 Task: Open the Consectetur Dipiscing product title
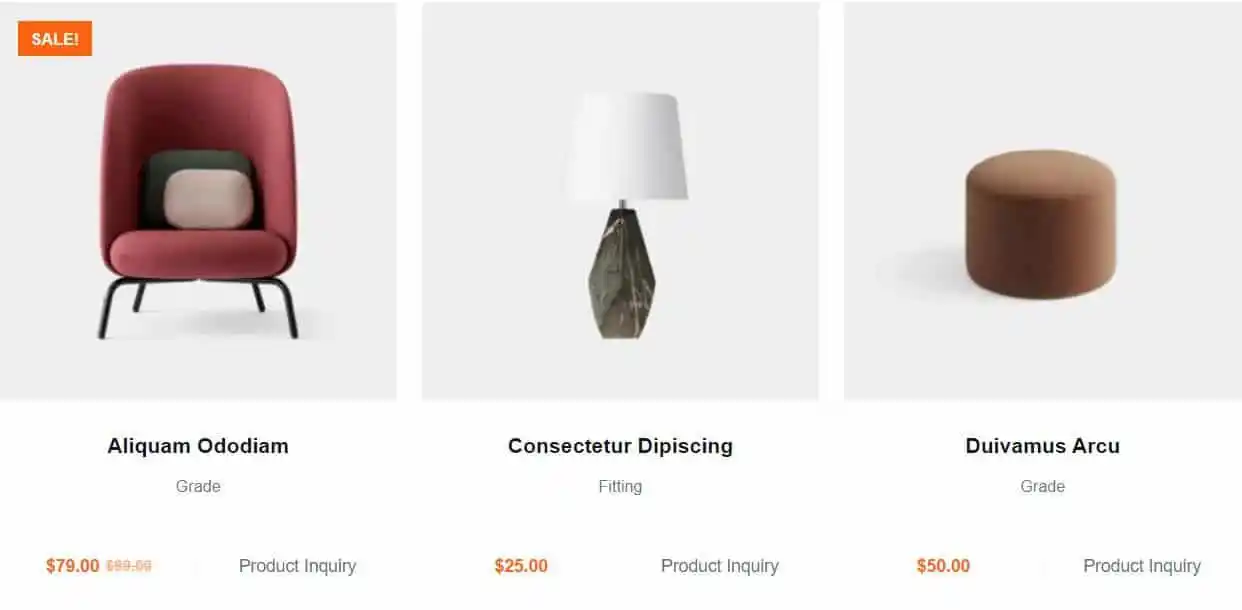[620, 446]
